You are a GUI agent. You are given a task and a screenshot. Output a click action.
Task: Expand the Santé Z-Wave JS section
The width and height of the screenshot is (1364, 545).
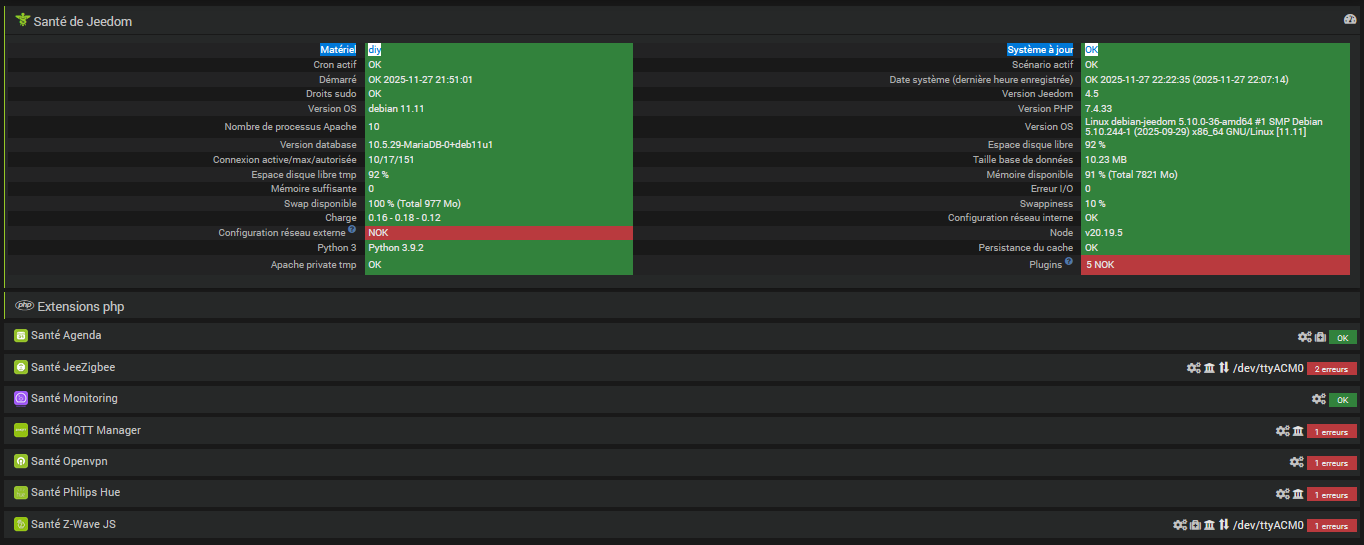(73, 524)
